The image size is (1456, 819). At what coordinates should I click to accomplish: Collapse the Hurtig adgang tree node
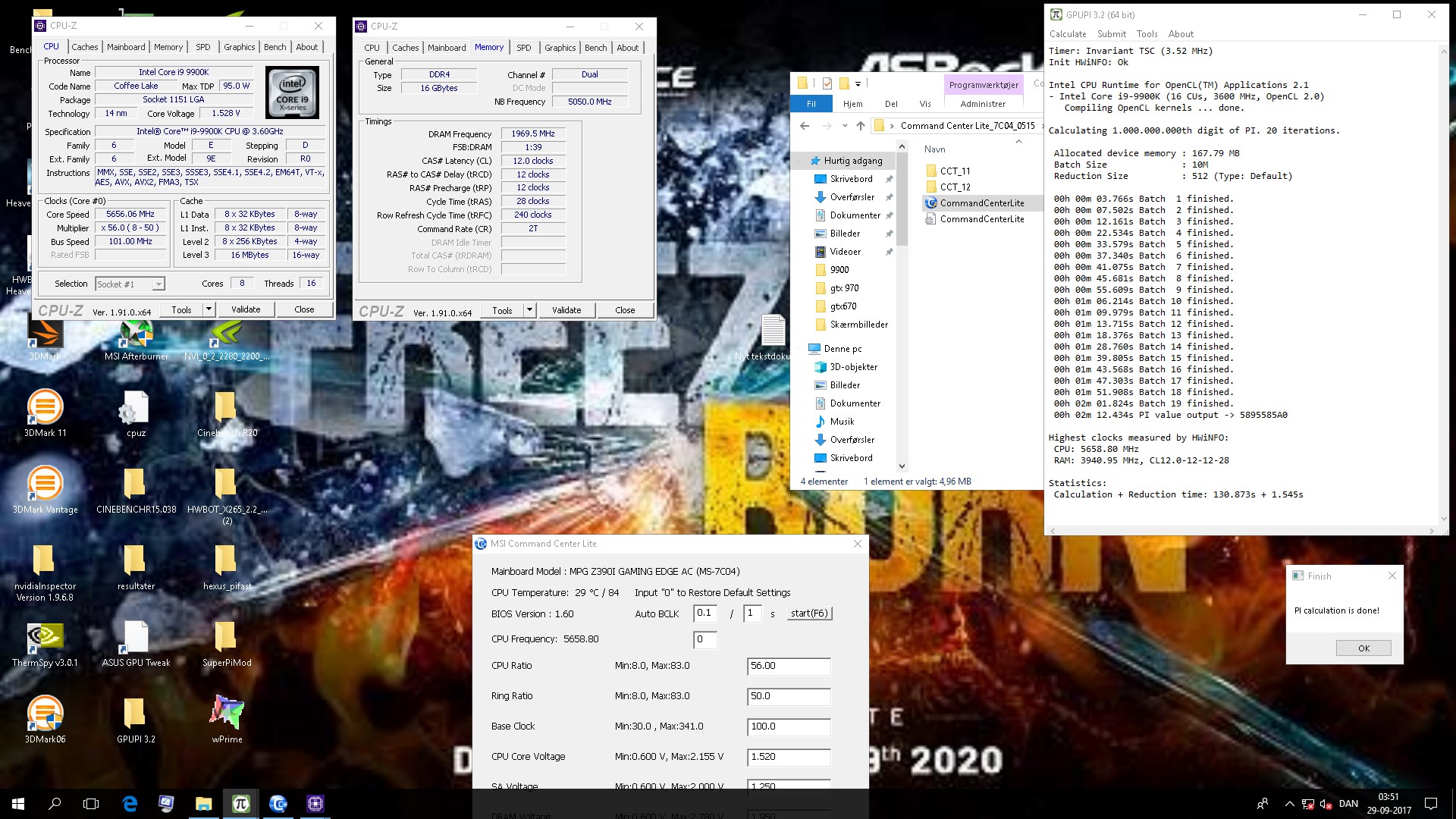click(x=801, y=161)
